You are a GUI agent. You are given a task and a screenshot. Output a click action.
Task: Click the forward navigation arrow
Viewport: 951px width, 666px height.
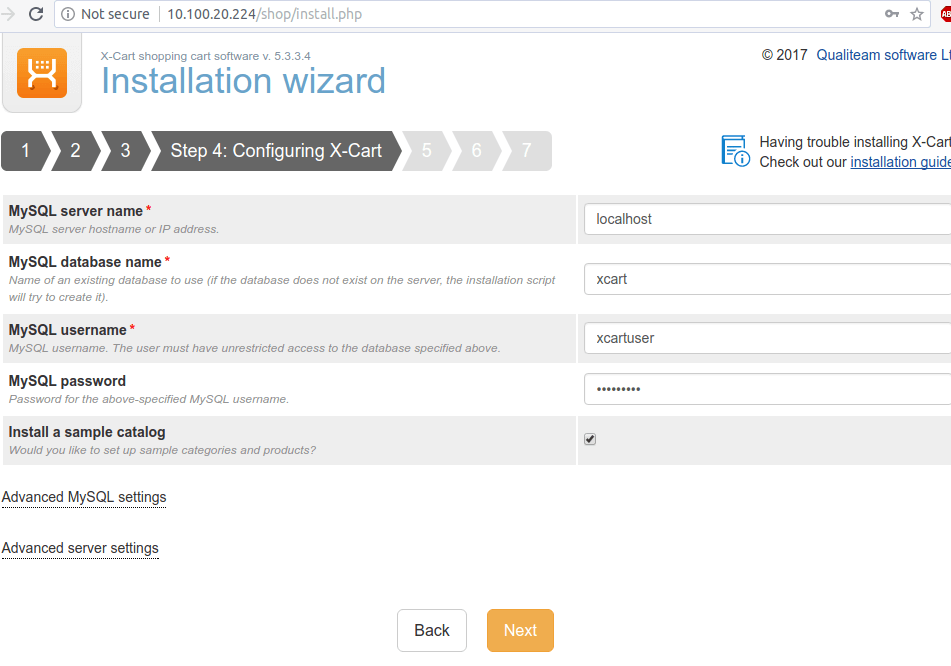tap(8, 14)
